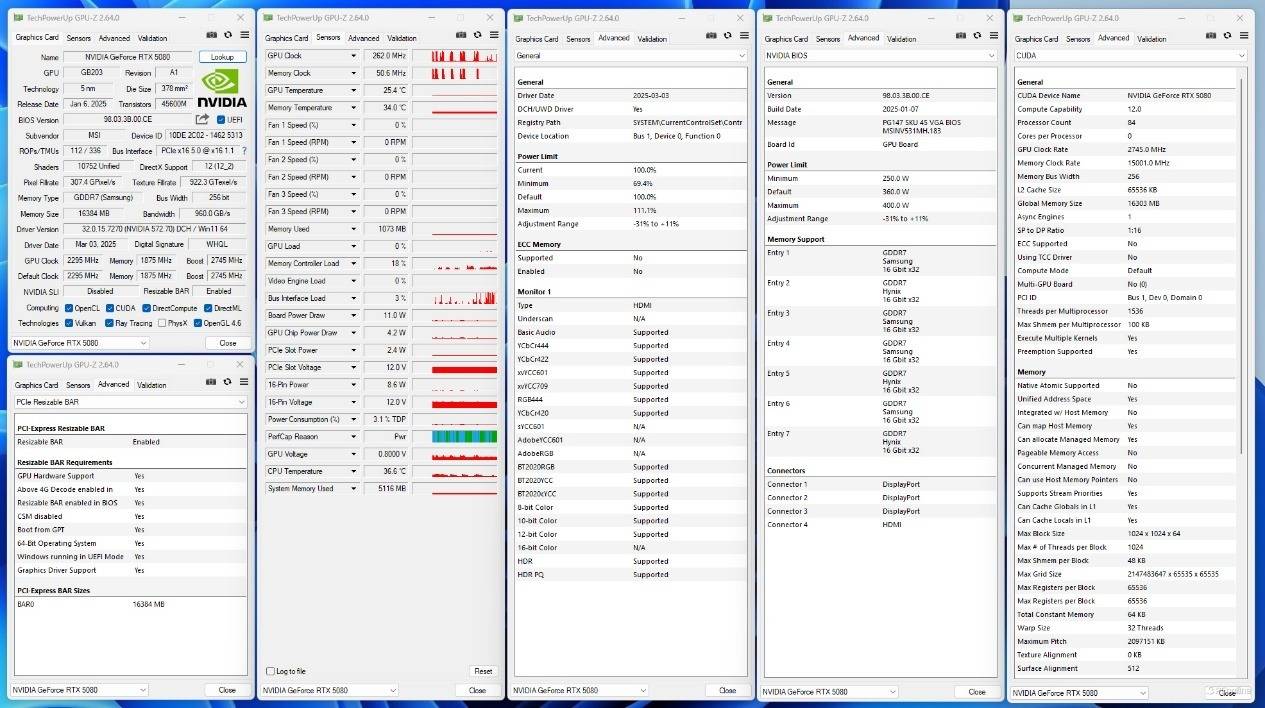
Task: Toggle the OpenCL checkbox
Action: pyautogui.click(x=69, y=308)
